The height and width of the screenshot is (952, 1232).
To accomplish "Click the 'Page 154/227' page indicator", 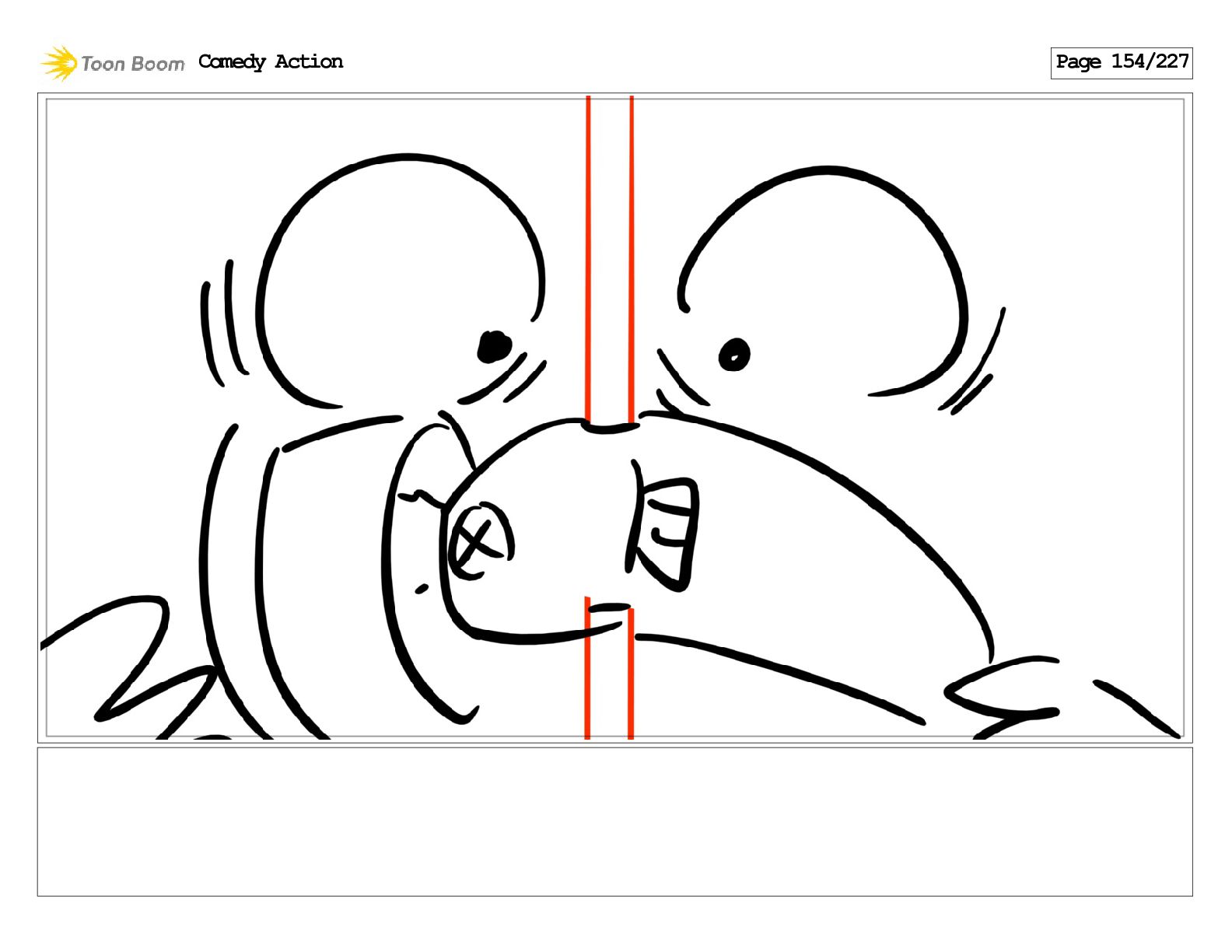I will pos(1122,62).
